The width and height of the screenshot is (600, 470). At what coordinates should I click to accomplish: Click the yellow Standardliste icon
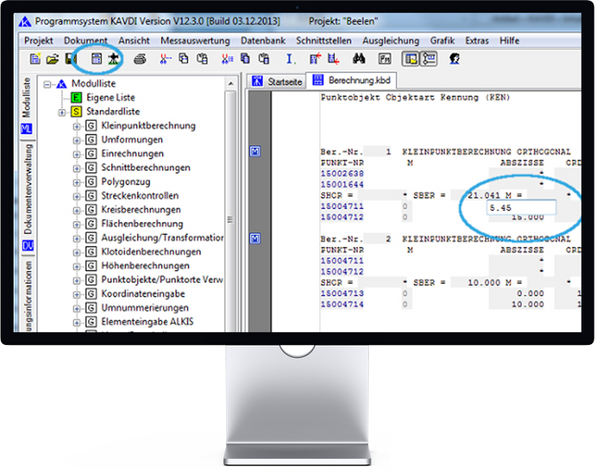coord(76,112)
